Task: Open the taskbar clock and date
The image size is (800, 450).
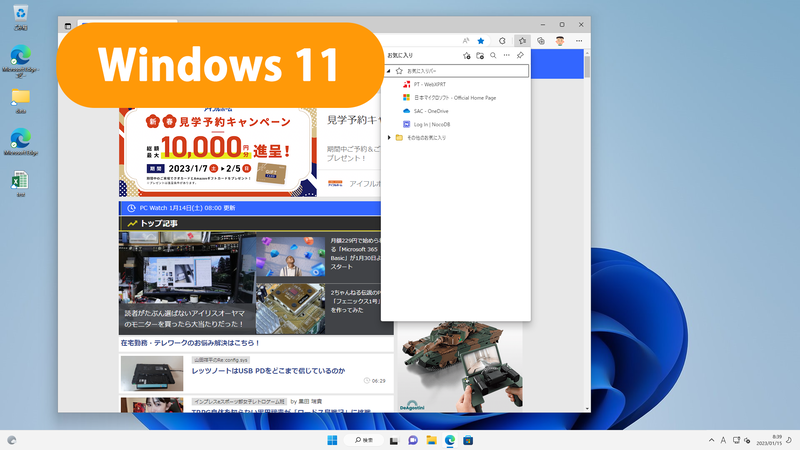Action: tap(769, 440)
